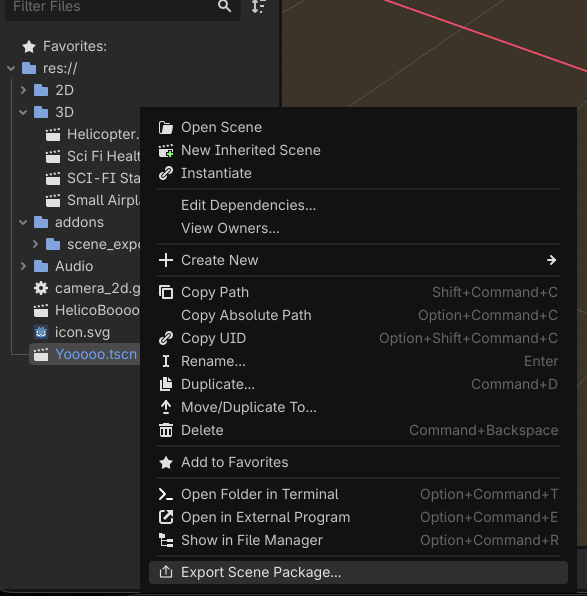Click the search magnifier in Filter Files
Screen dimensions: 587x596
[x=224, y=6]
